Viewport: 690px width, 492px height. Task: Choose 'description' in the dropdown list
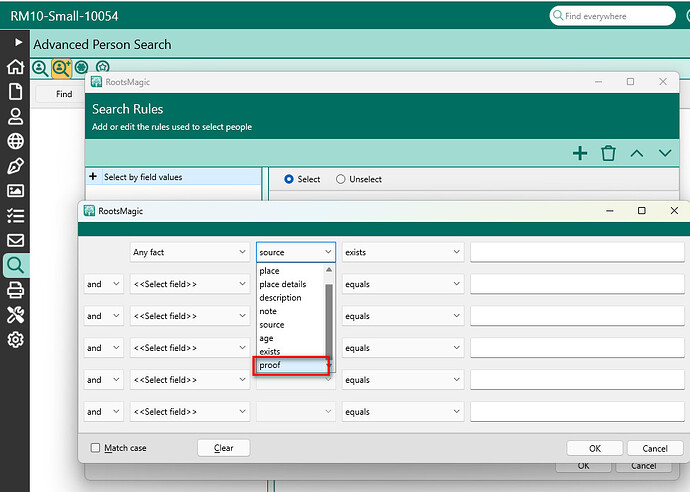tap(291, 297)
